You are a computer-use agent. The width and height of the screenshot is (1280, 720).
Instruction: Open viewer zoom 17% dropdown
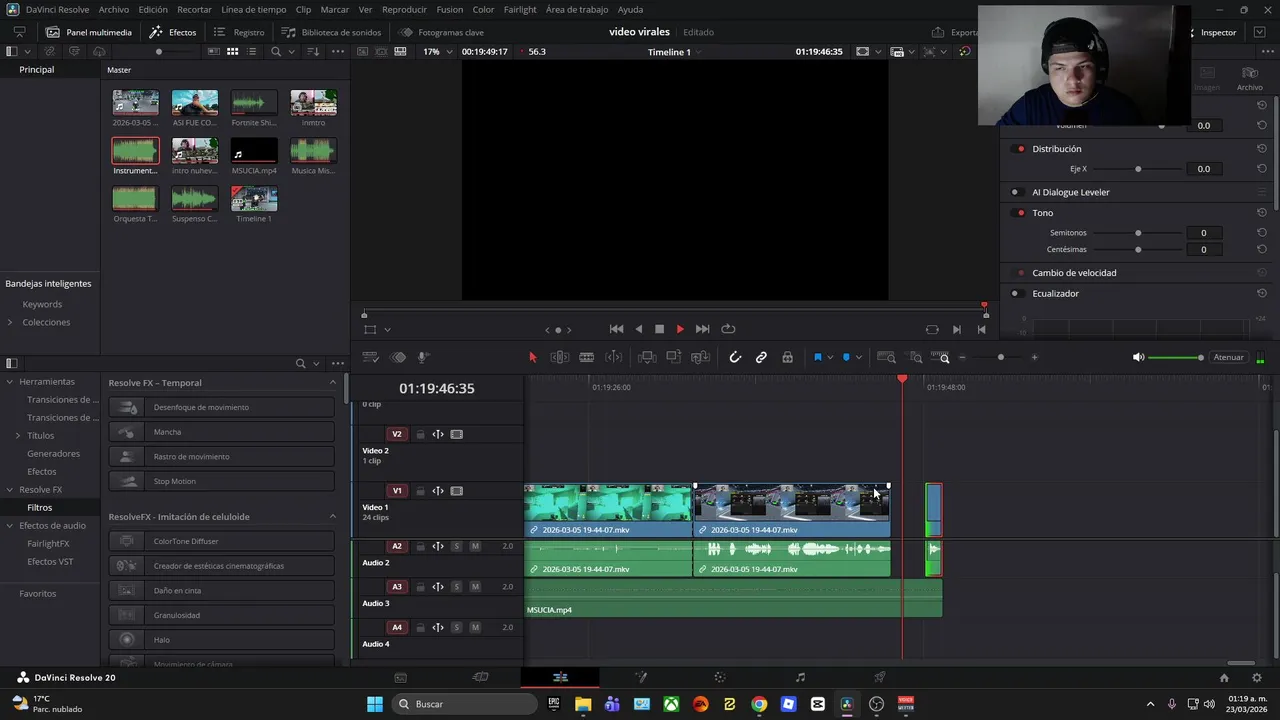[x=437, y=52]
